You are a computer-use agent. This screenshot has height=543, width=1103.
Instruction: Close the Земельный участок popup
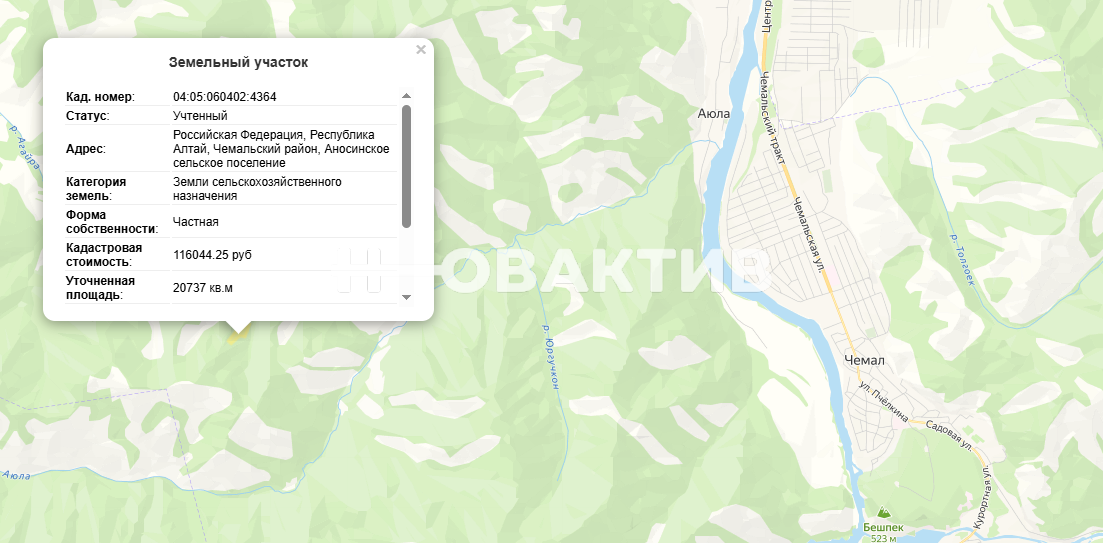(421, 49)
